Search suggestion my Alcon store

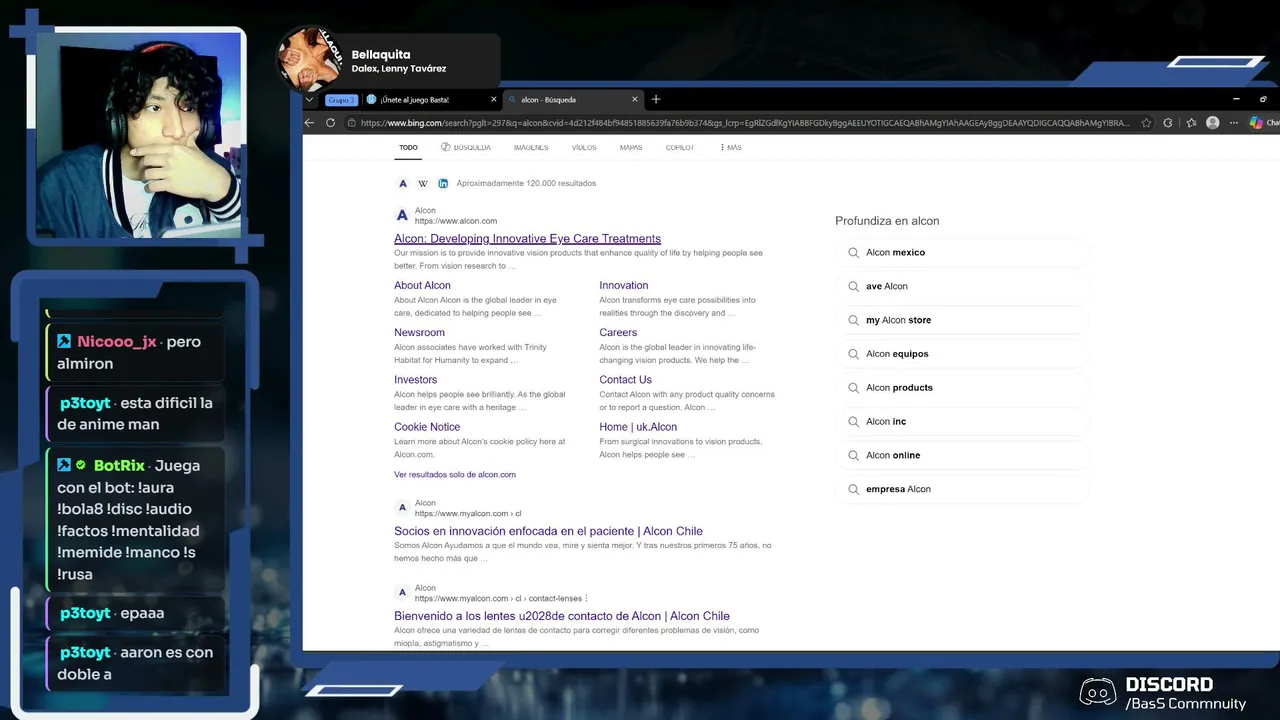pyautogui.click(x=962, y=320)
